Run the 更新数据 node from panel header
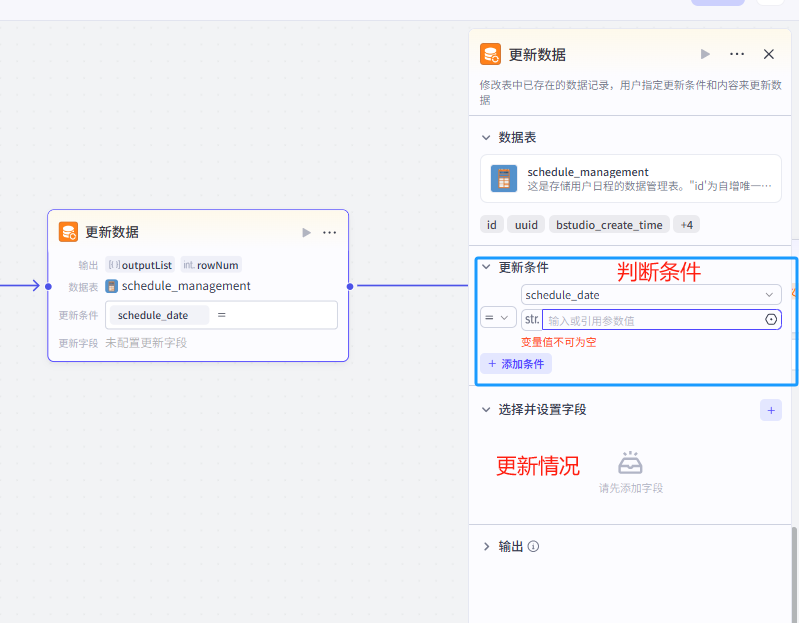 pos(705,55)
